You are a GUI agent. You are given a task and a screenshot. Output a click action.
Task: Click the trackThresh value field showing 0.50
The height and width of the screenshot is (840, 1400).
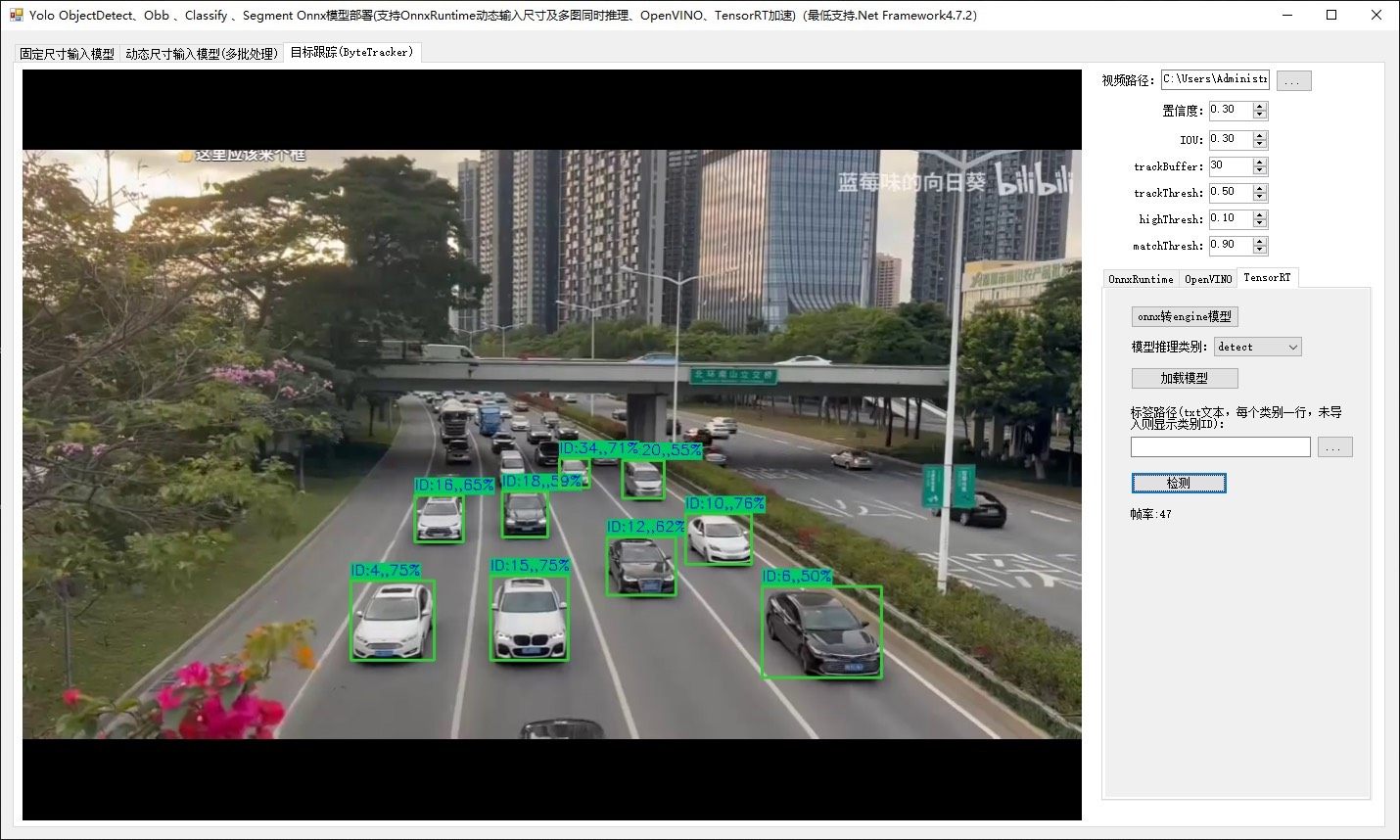[x=1230, y=193]
